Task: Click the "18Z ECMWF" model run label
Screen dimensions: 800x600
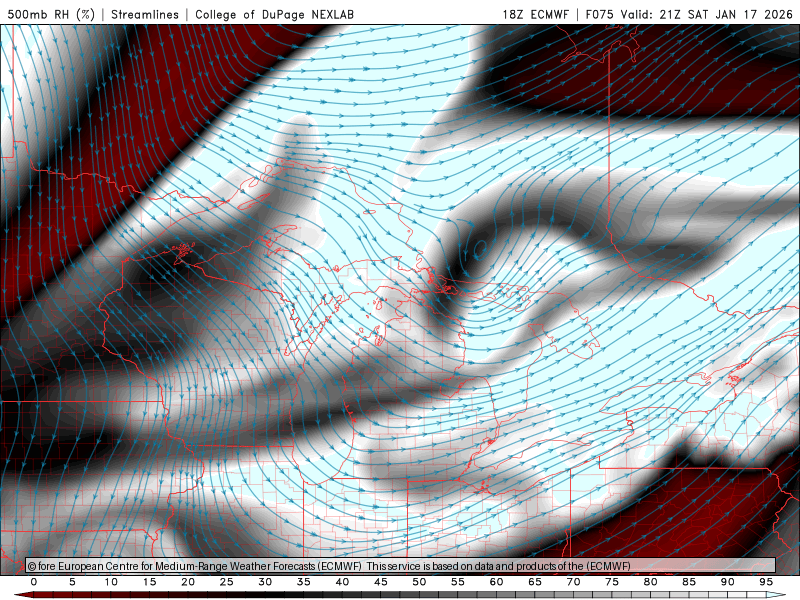Action: coord(535,14)
